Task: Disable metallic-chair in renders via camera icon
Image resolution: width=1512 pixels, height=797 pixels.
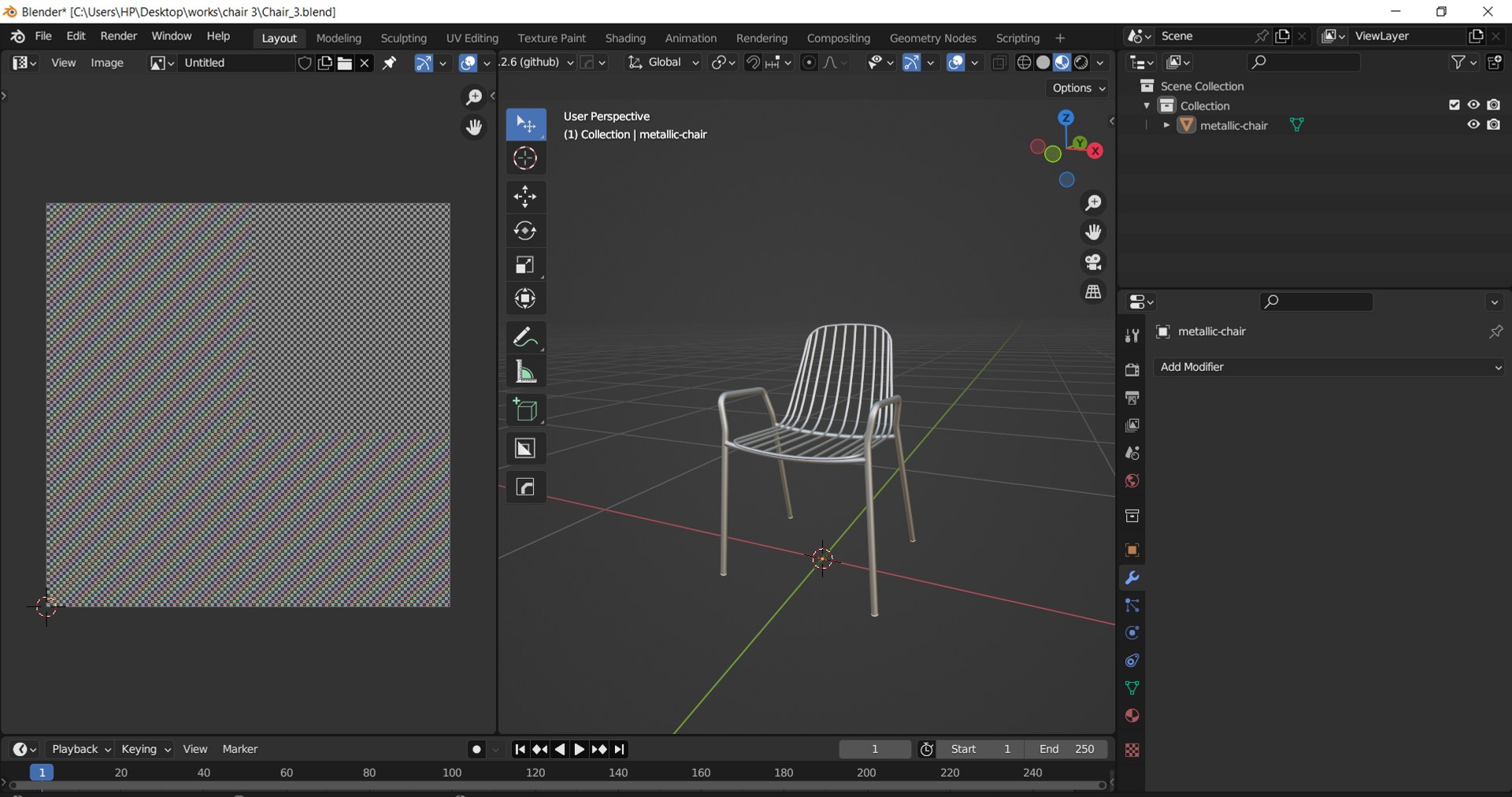Action: pos(1494,124)
